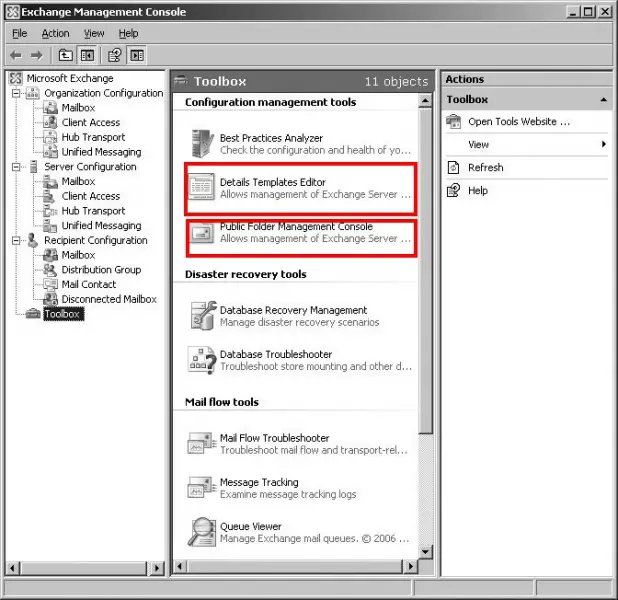
Task: Select the Public Folder Management Console icon
Action: pyautogui.click(x=202, y=233)
